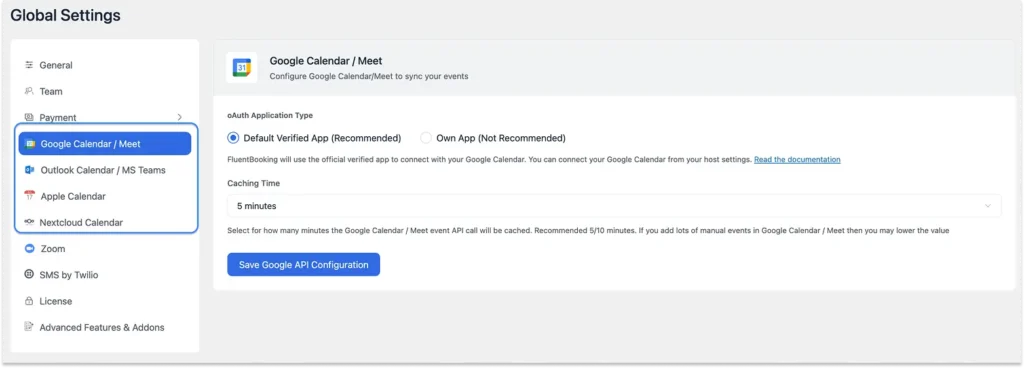
Task: Click the Google Calendar / Meet panel title
Action: click(x=326, y=61)
